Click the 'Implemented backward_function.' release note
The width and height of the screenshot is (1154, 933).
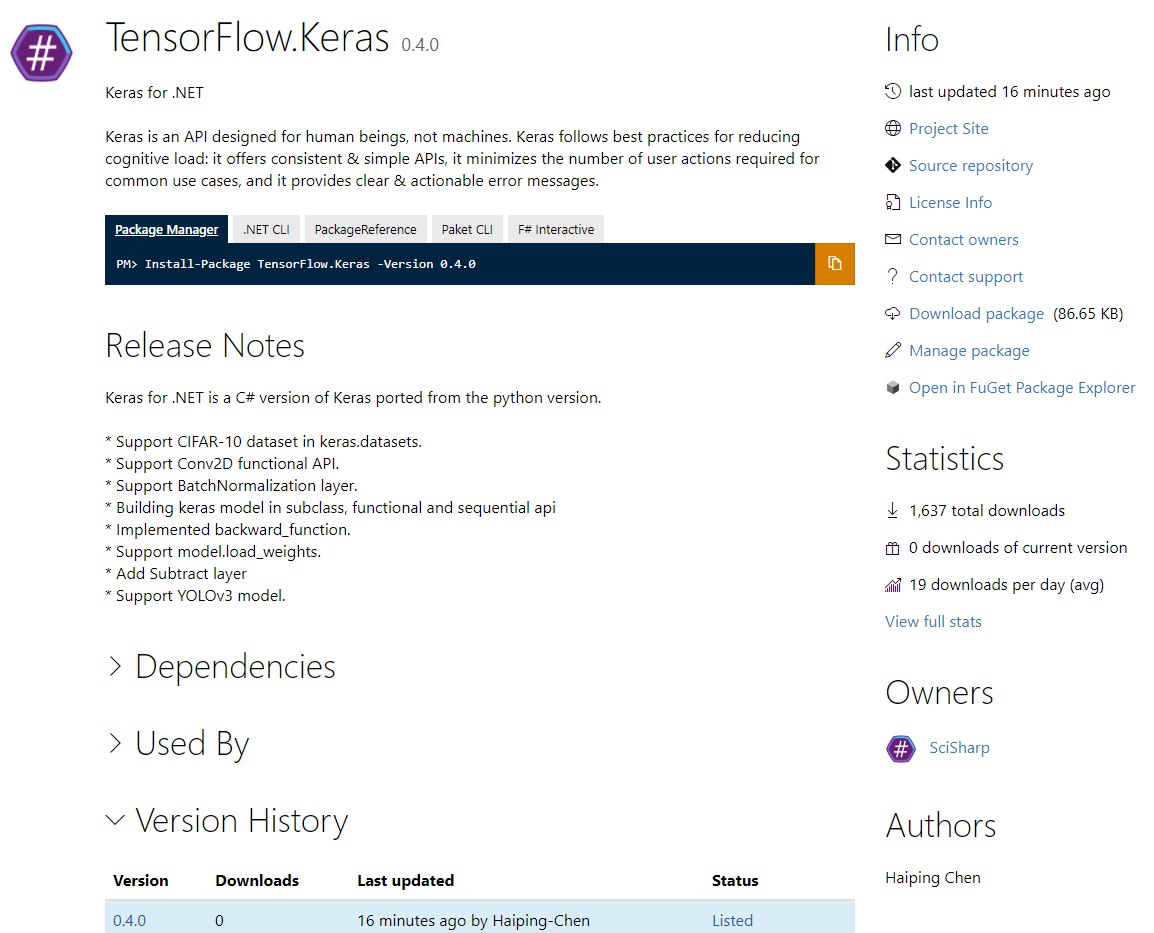[x=228, y=530]
